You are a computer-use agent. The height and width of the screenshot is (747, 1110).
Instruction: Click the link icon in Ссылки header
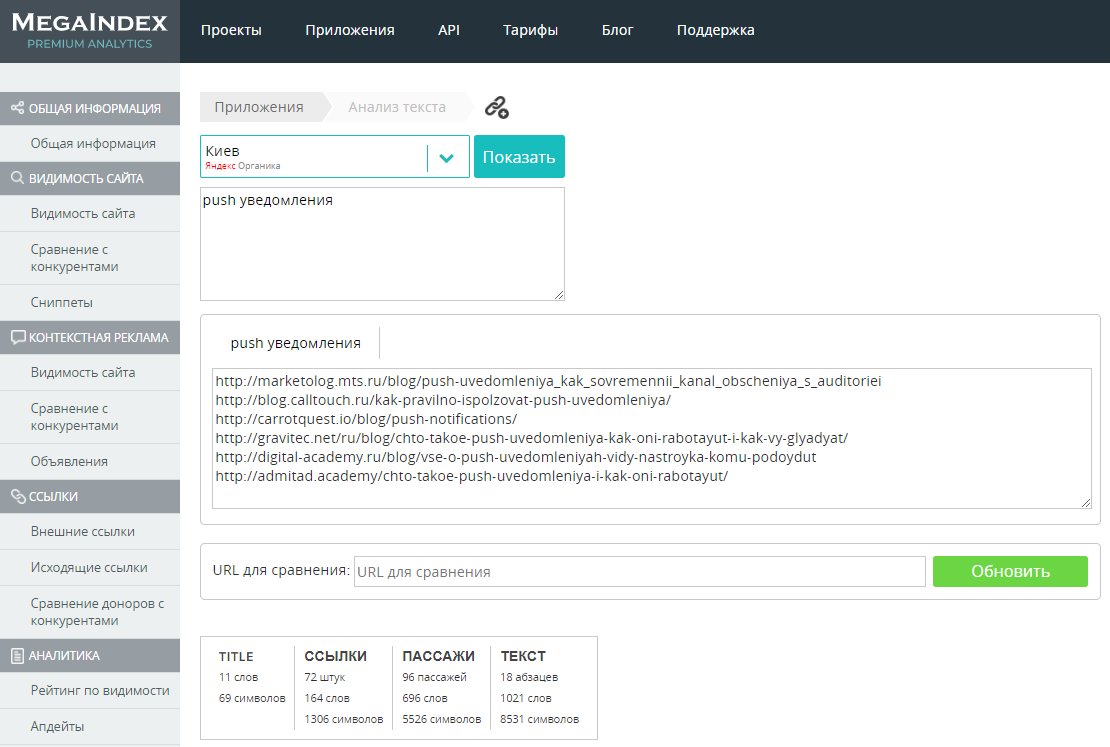[x=17, y=496]
